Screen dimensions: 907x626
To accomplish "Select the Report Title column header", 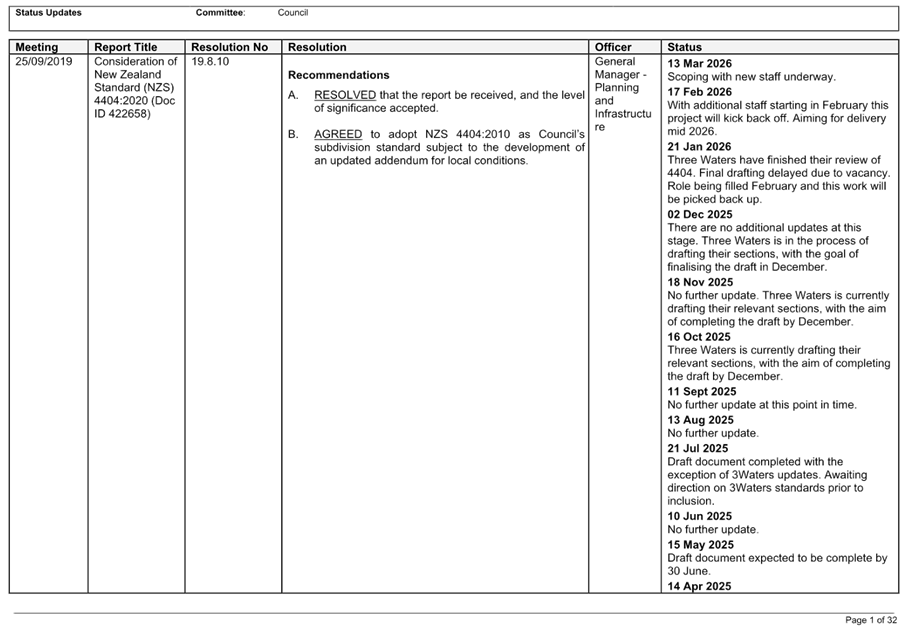I will (x=126, y=47).
